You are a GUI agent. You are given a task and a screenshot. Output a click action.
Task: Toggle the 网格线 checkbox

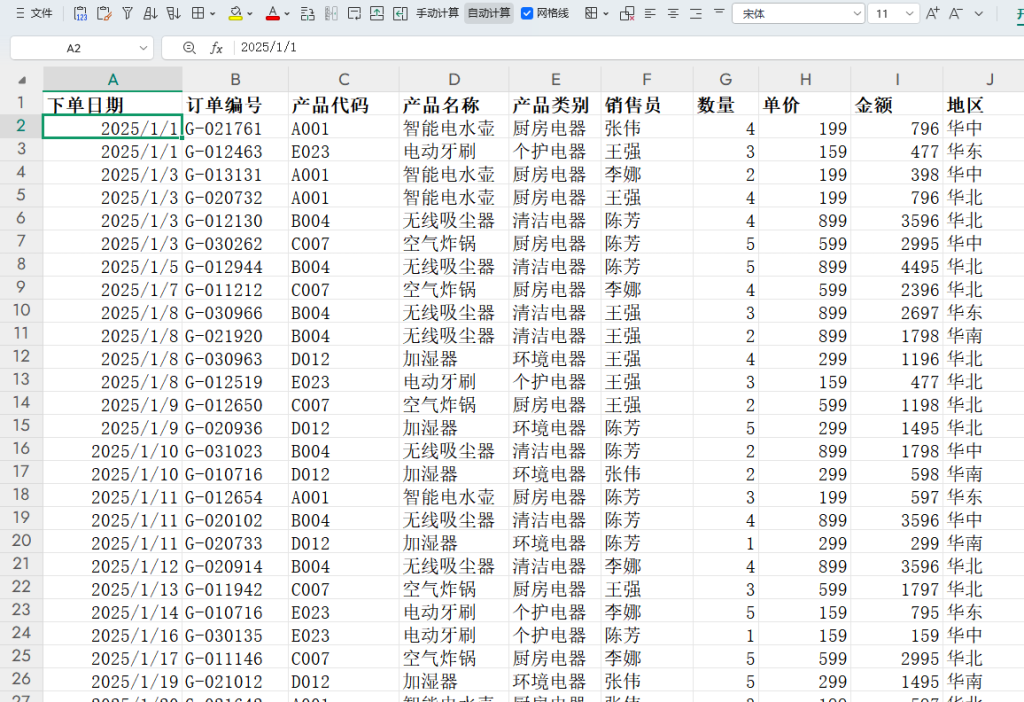pos(527,13)
